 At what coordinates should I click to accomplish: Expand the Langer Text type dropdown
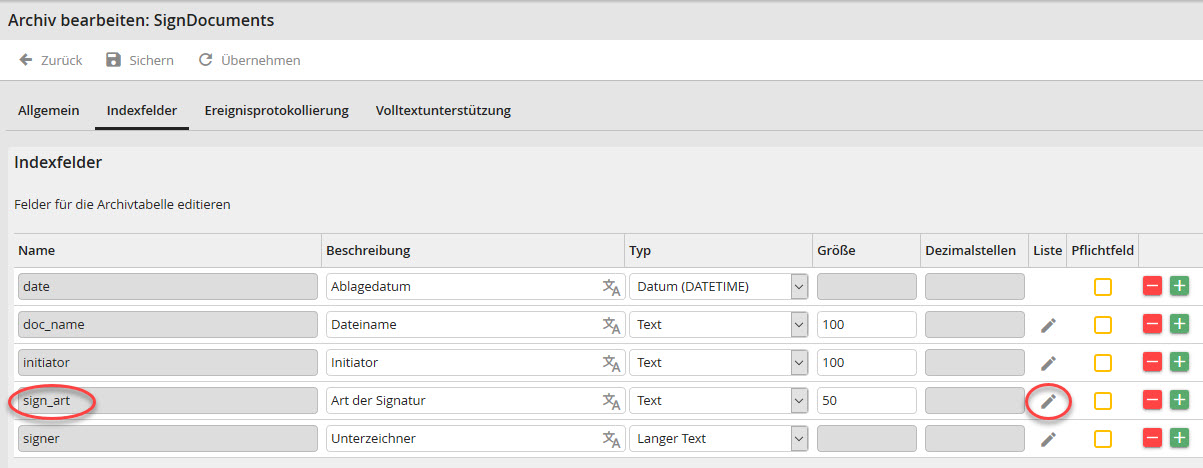[x=719, y=439]
